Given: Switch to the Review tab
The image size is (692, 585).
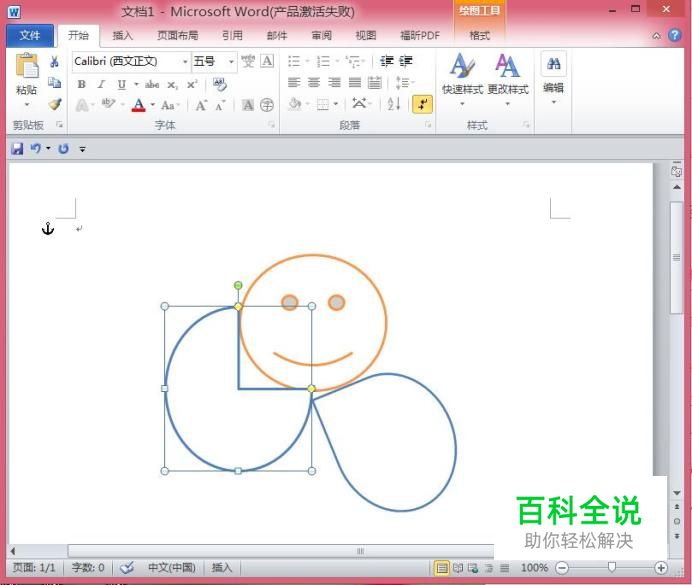Looking at the screenshot, I should (321, 36).
